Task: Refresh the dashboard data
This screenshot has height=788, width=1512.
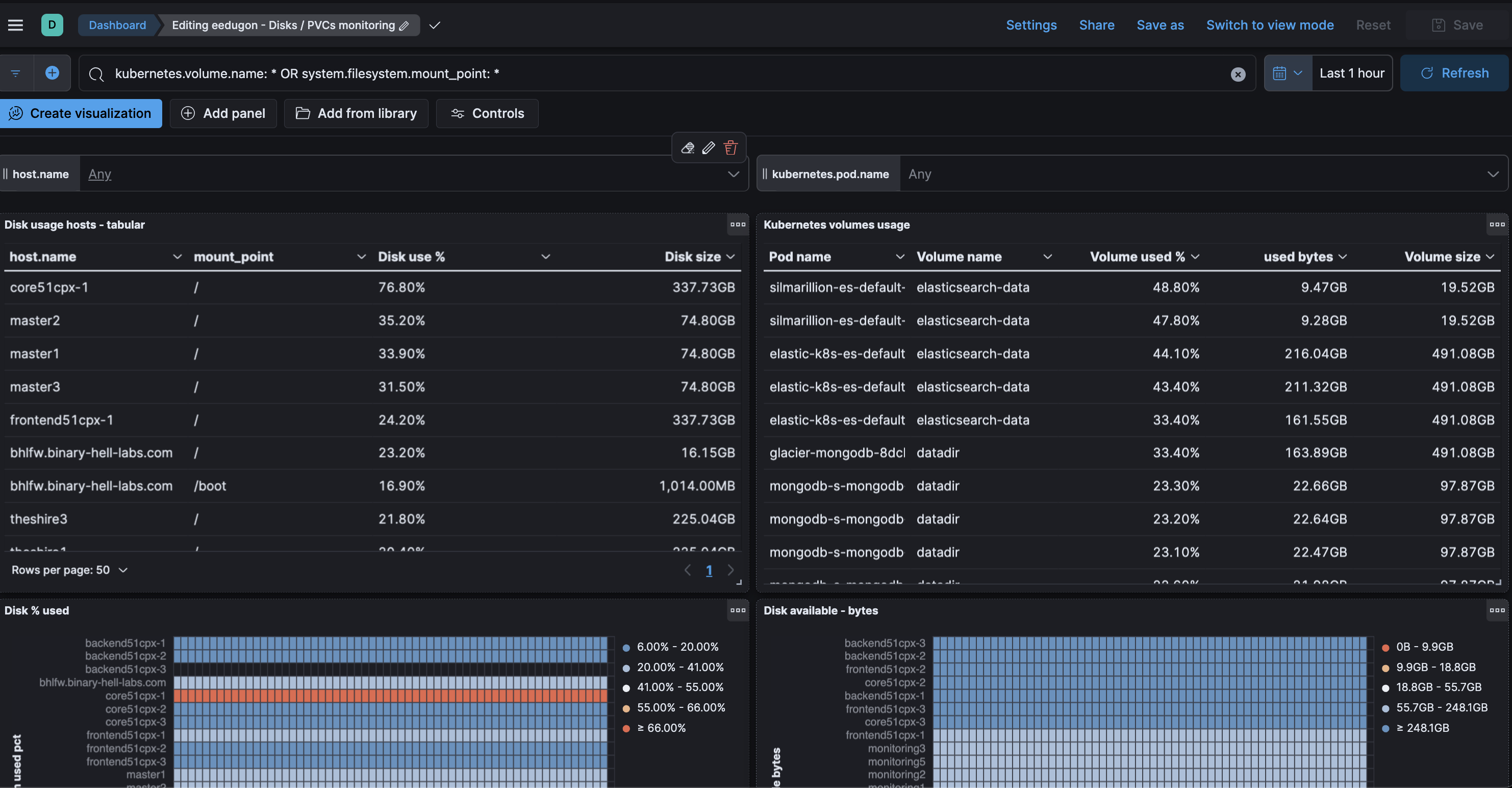Action: [x=1454, y=73]
